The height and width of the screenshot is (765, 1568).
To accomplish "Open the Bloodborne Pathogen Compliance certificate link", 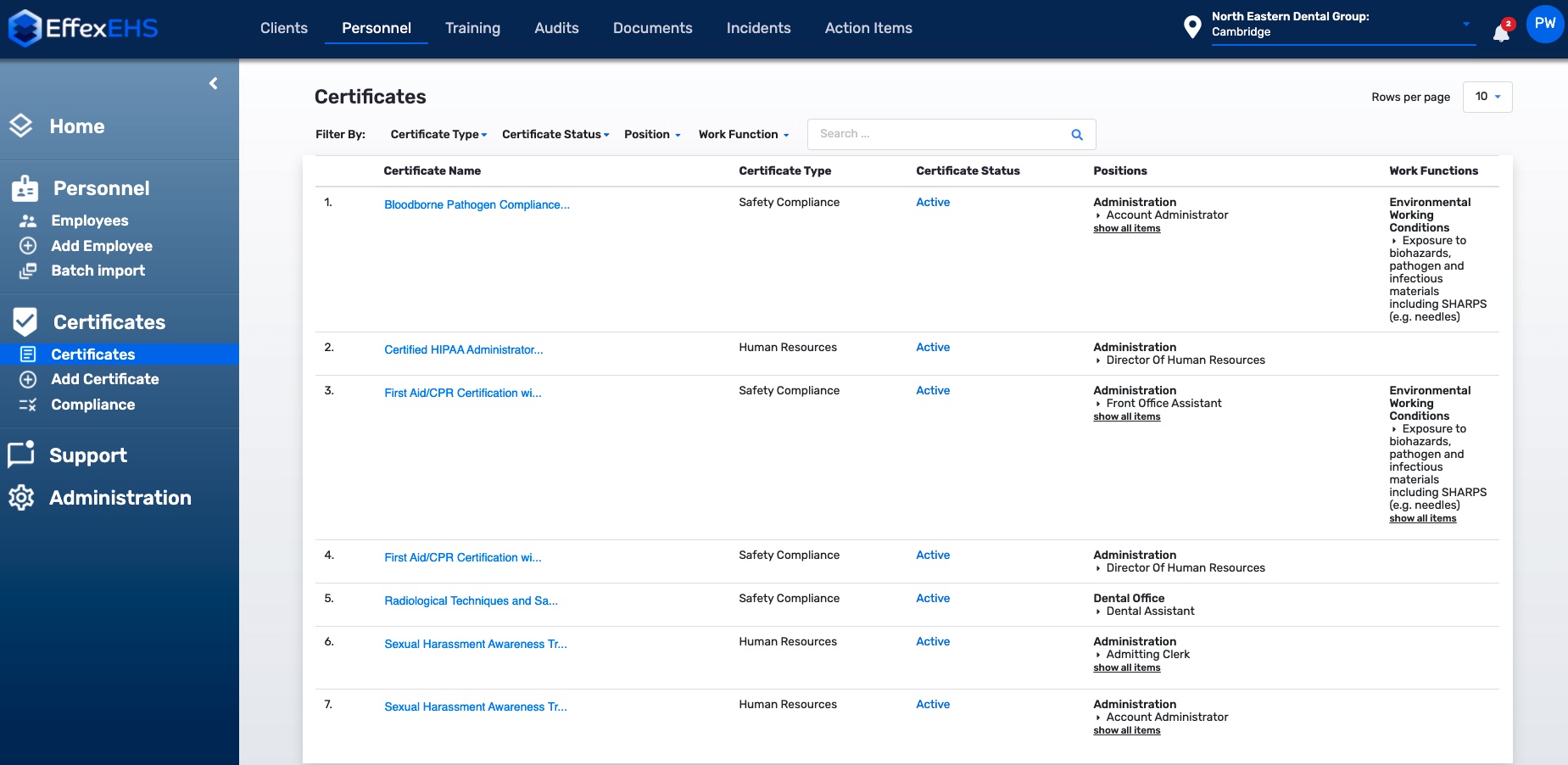I will tap(477, 204).
